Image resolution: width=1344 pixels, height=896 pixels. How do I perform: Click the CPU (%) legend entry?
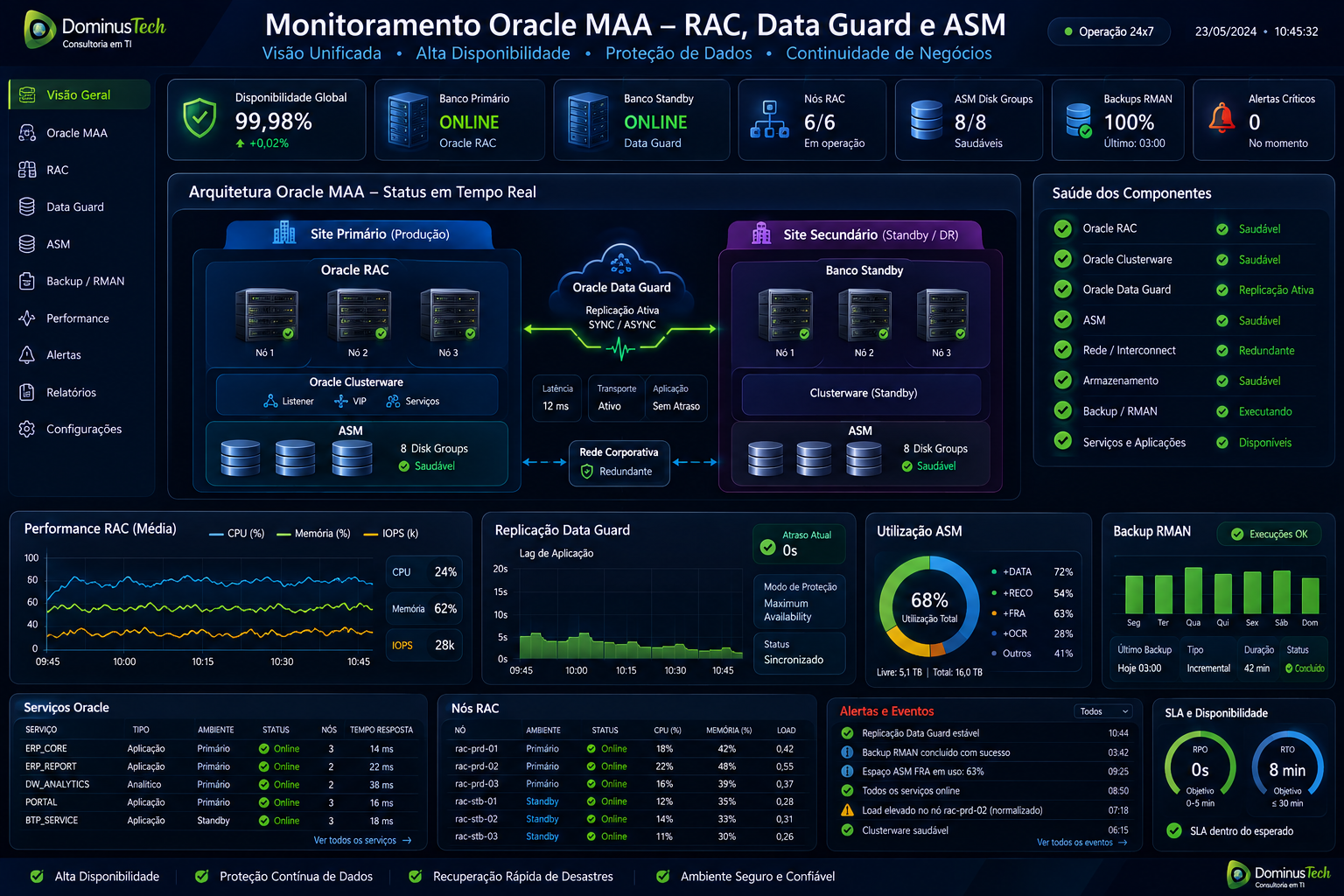[237, 533]
